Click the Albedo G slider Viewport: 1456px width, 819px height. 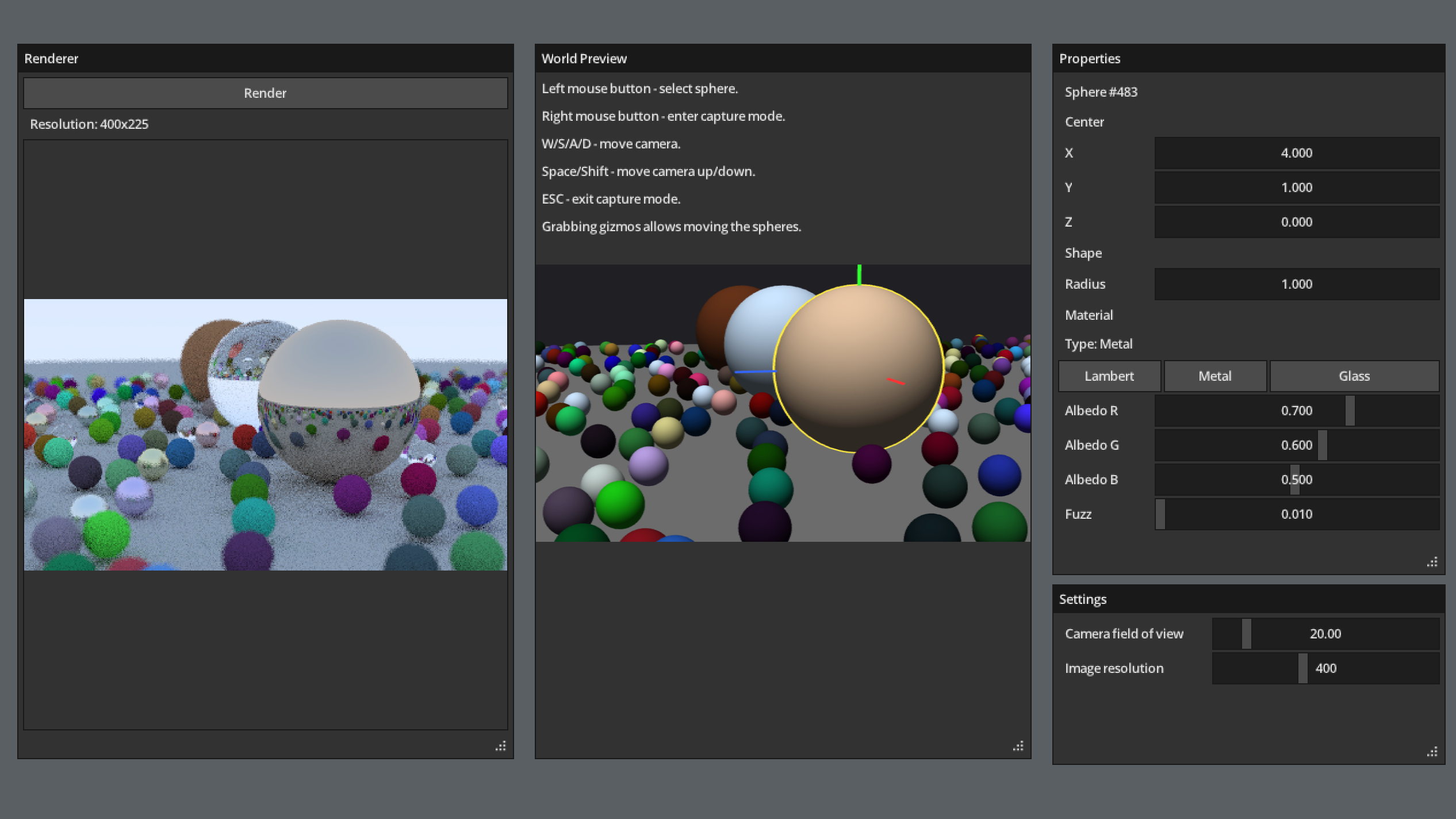(x=1297, y=445)
